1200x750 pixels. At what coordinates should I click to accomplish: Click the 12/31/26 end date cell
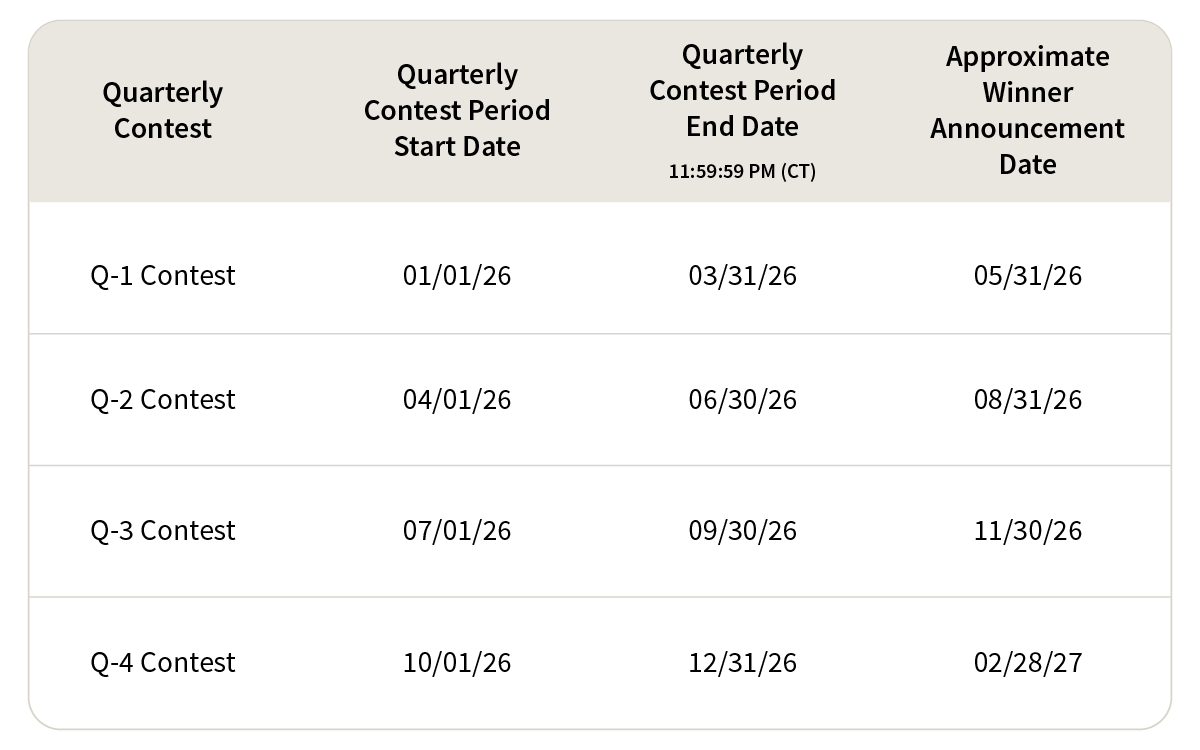pyautogui.click(x=742, y=662)
